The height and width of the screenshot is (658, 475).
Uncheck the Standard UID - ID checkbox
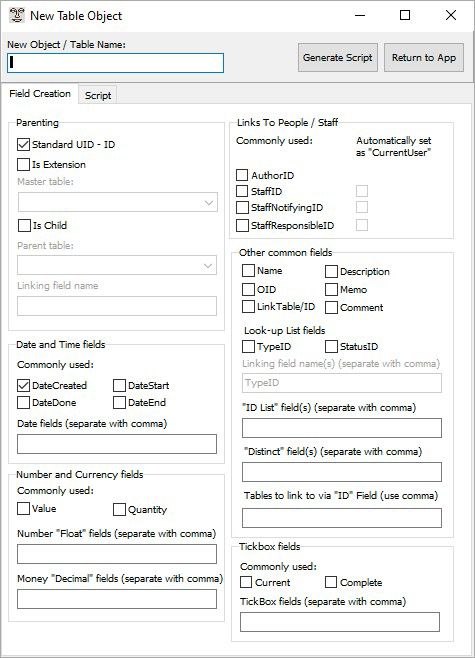[x=23, y=145]
